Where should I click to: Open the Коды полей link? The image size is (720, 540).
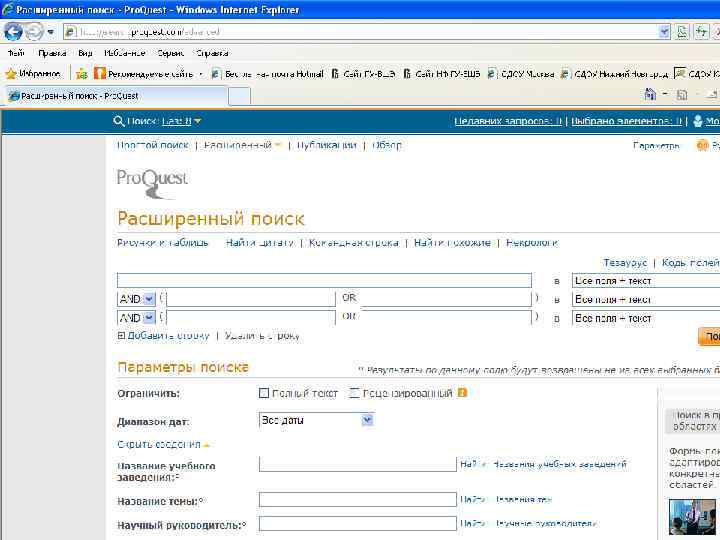pos(690,263)
